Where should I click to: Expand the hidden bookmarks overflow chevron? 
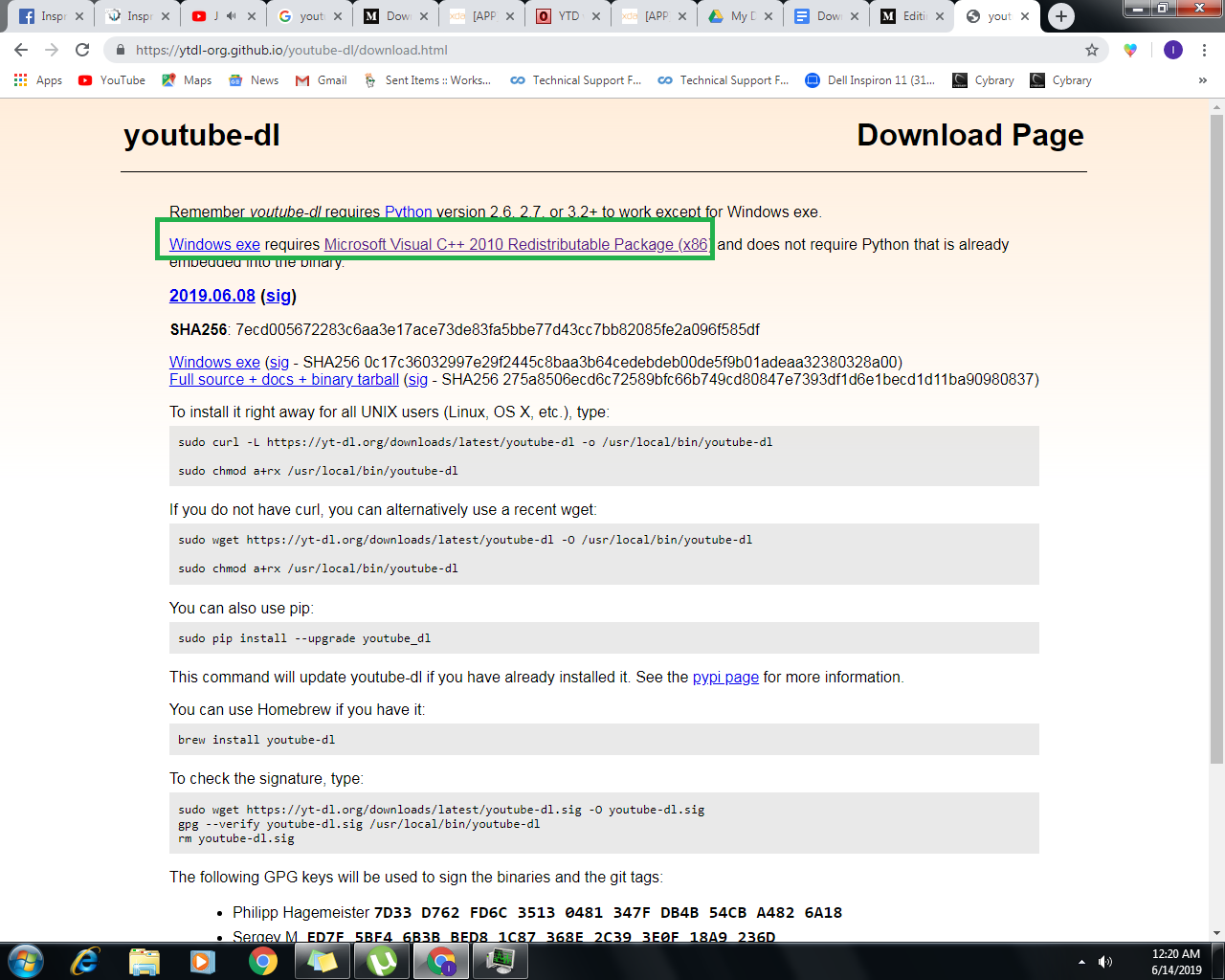click(x=1202, y=80)
